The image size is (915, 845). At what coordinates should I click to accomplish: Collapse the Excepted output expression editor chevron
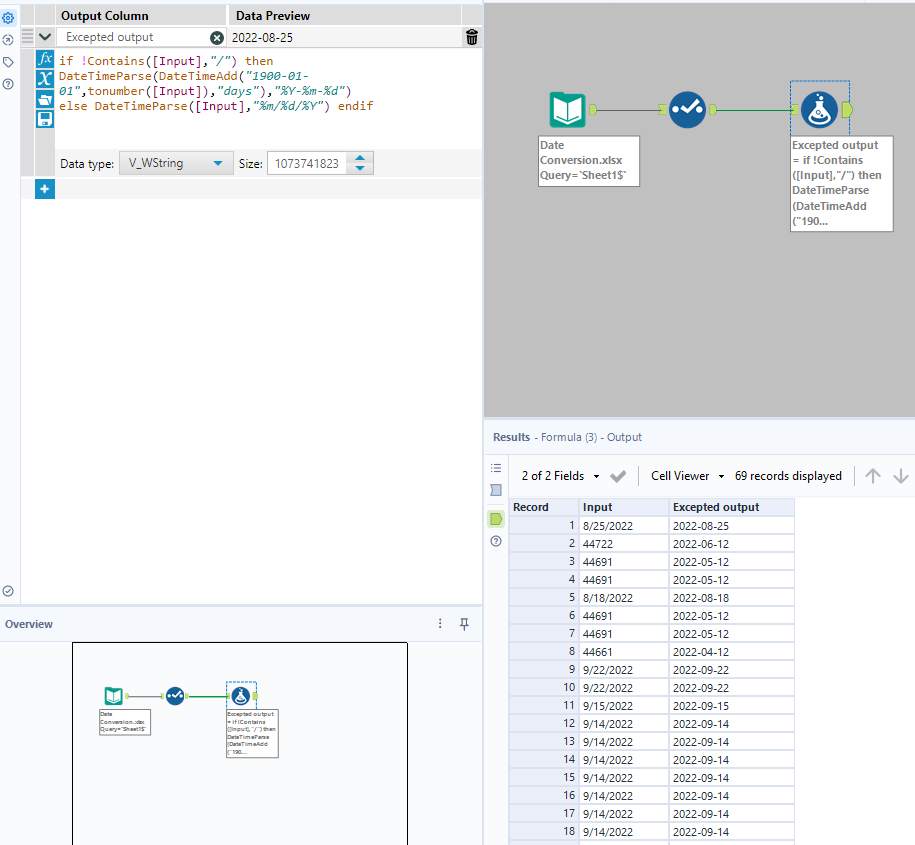44,36
